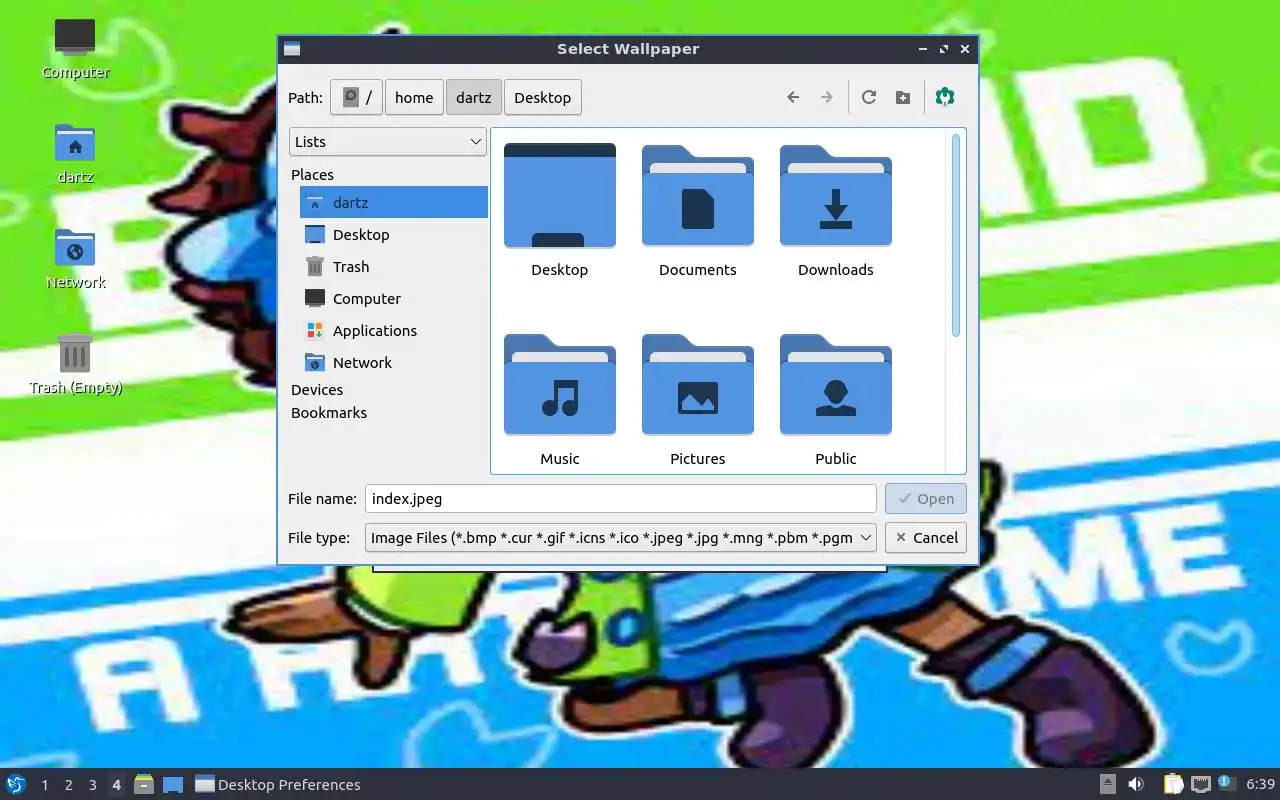Click the Cancel button

(x=926, y=538)
